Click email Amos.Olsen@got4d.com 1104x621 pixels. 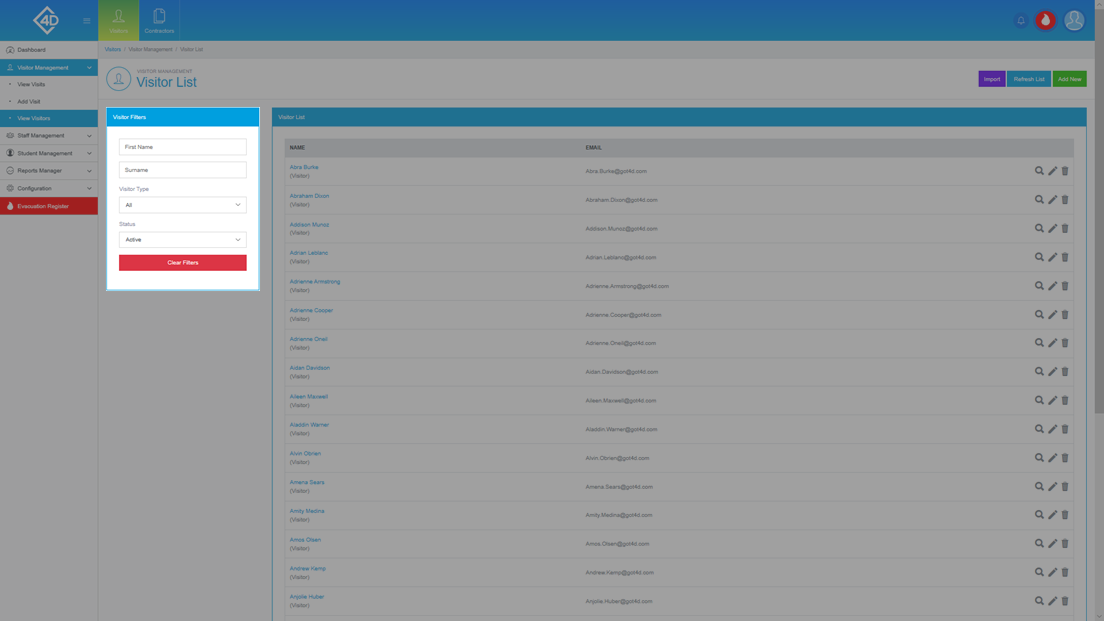[617, 544]
